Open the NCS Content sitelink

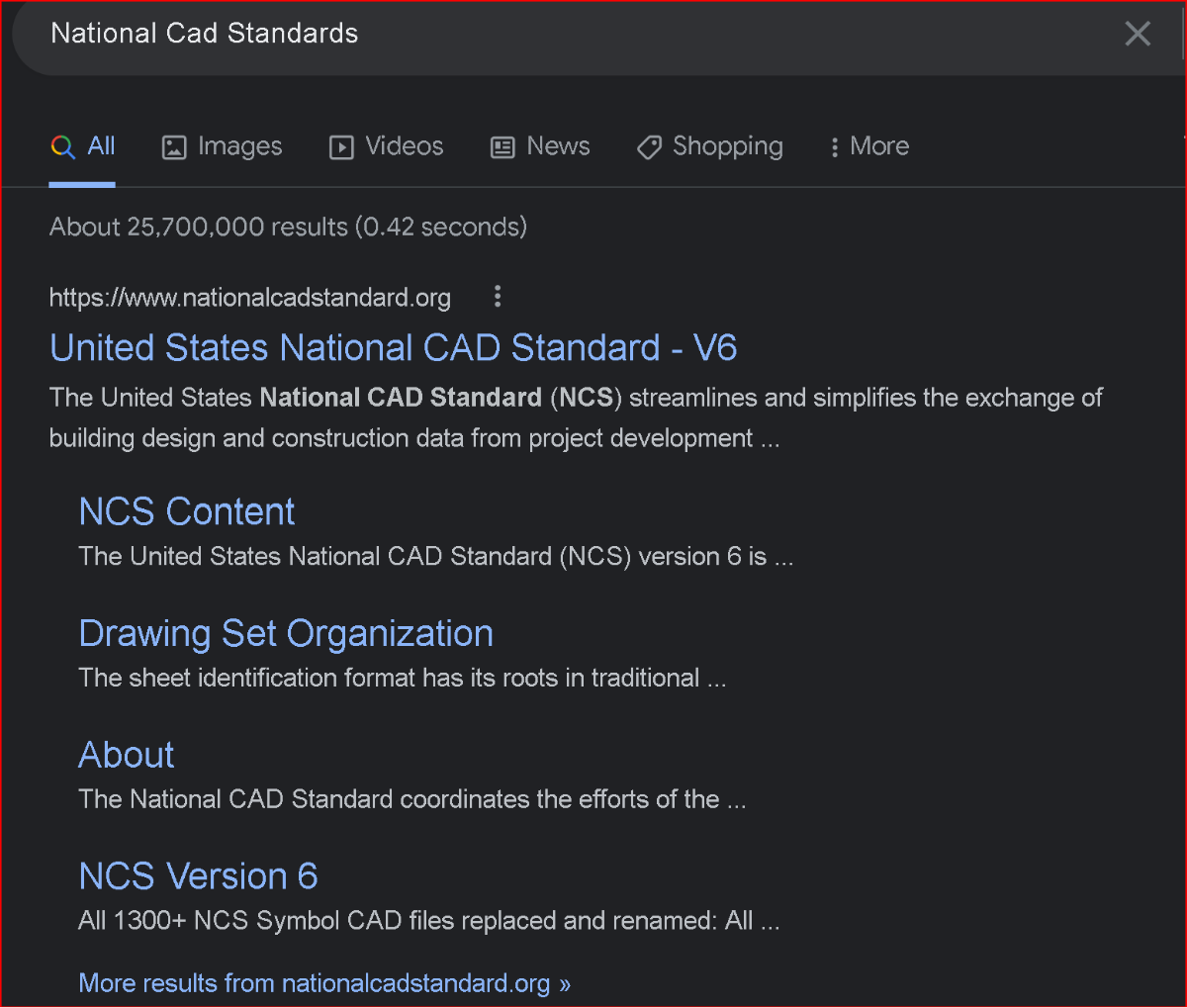(x=187, y=511)
